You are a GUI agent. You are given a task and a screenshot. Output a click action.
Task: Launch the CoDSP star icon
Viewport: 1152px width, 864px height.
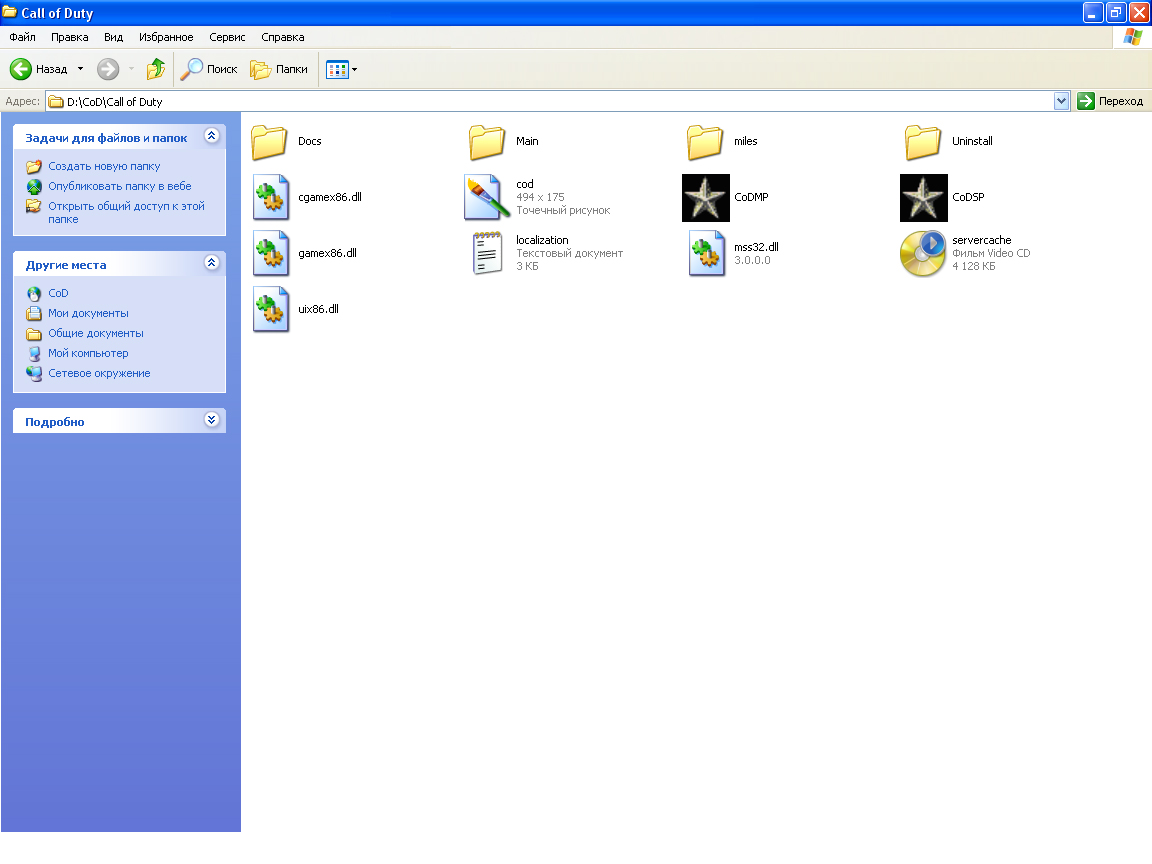(924, 198)
